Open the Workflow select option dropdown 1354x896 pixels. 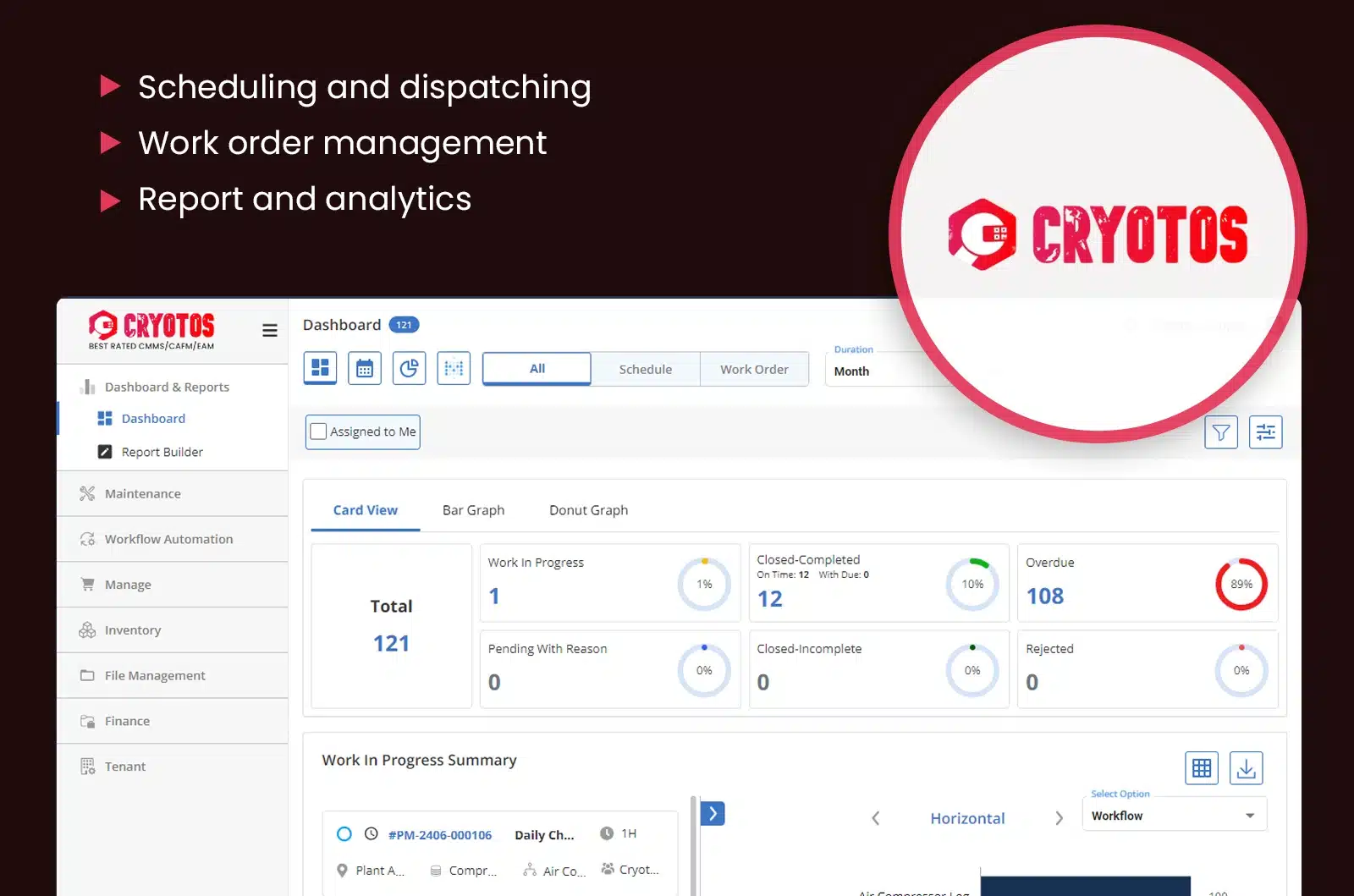tap(1173, 815)
